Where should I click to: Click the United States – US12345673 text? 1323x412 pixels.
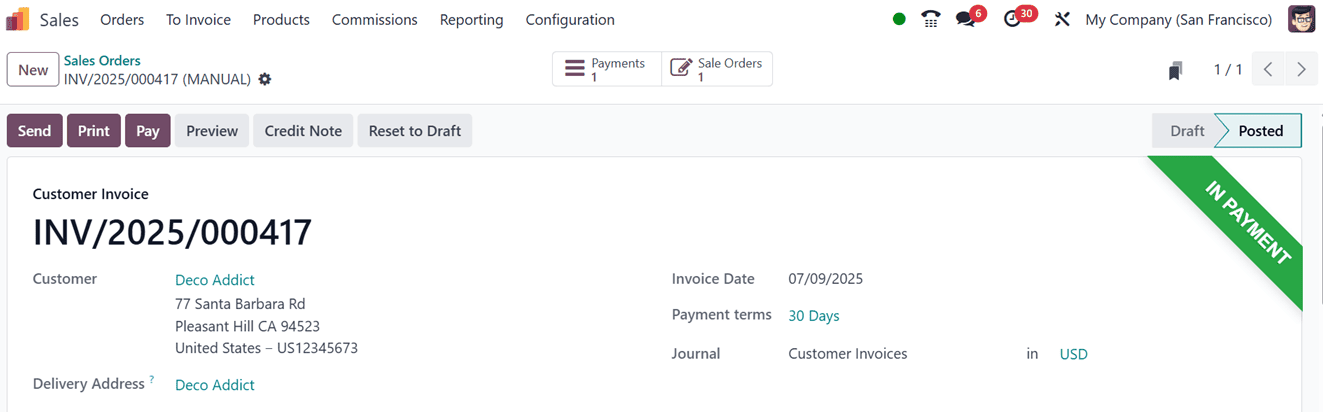click(x=266, y=348)
